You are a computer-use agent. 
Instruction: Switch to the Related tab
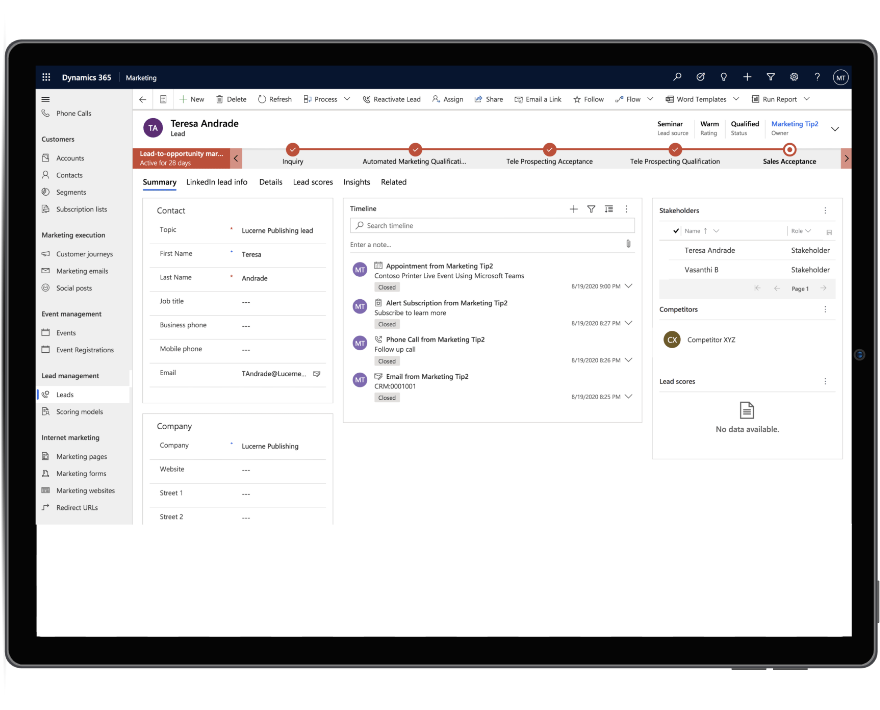pos(393,182)
